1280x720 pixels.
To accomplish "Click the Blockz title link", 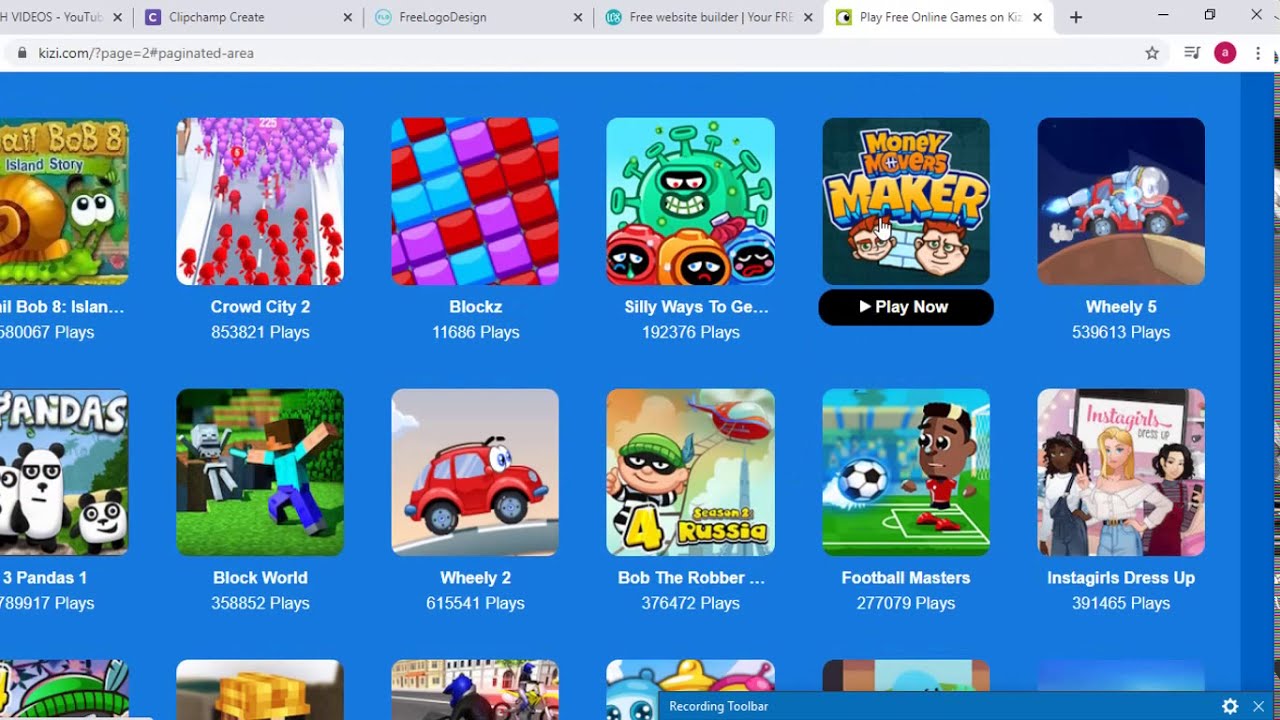I will pos(475,307).
